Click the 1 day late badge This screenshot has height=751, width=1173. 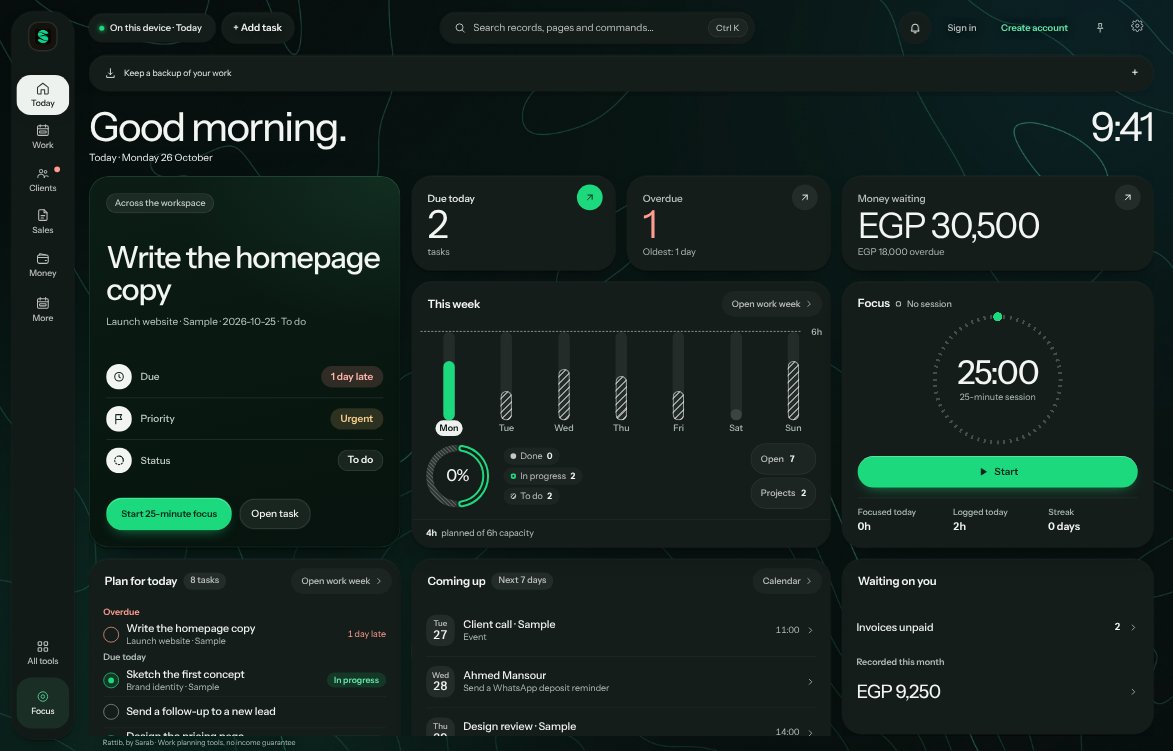[352, 376]
